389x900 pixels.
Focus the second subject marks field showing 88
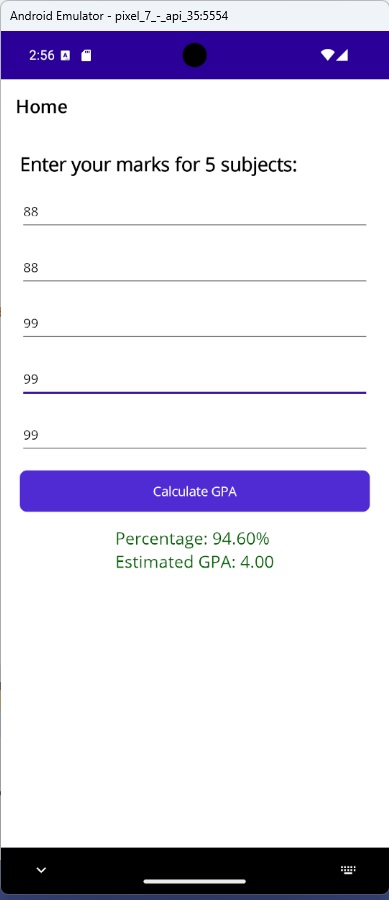pos(194,267)
